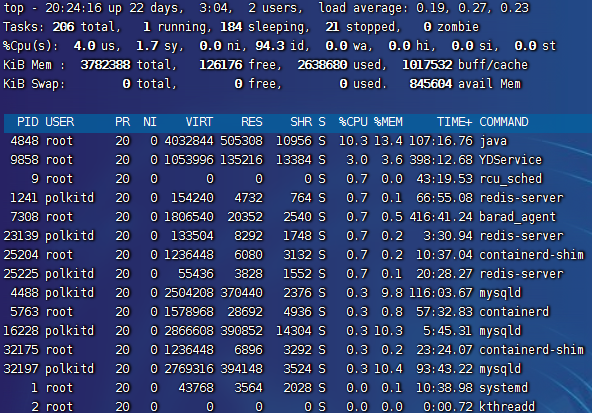592x413 pixels.
Task: Click PID 32197 of mysqld
Action: click(21, 368)
